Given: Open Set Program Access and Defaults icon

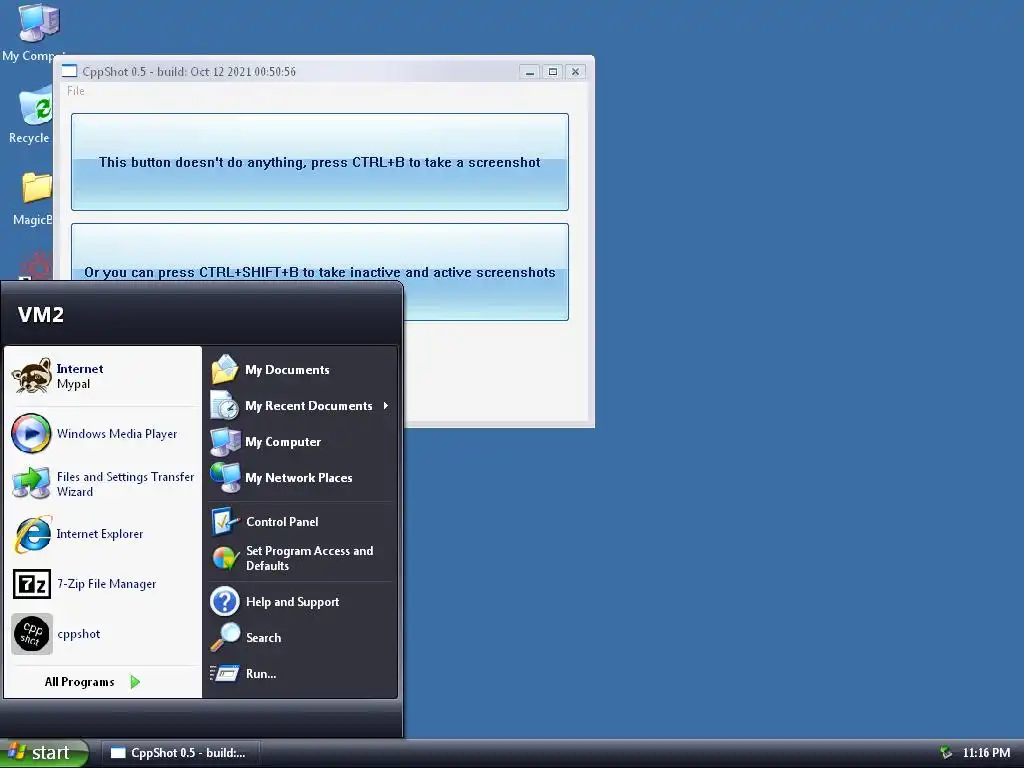Looking at the screenshot, I should (225, 558).
